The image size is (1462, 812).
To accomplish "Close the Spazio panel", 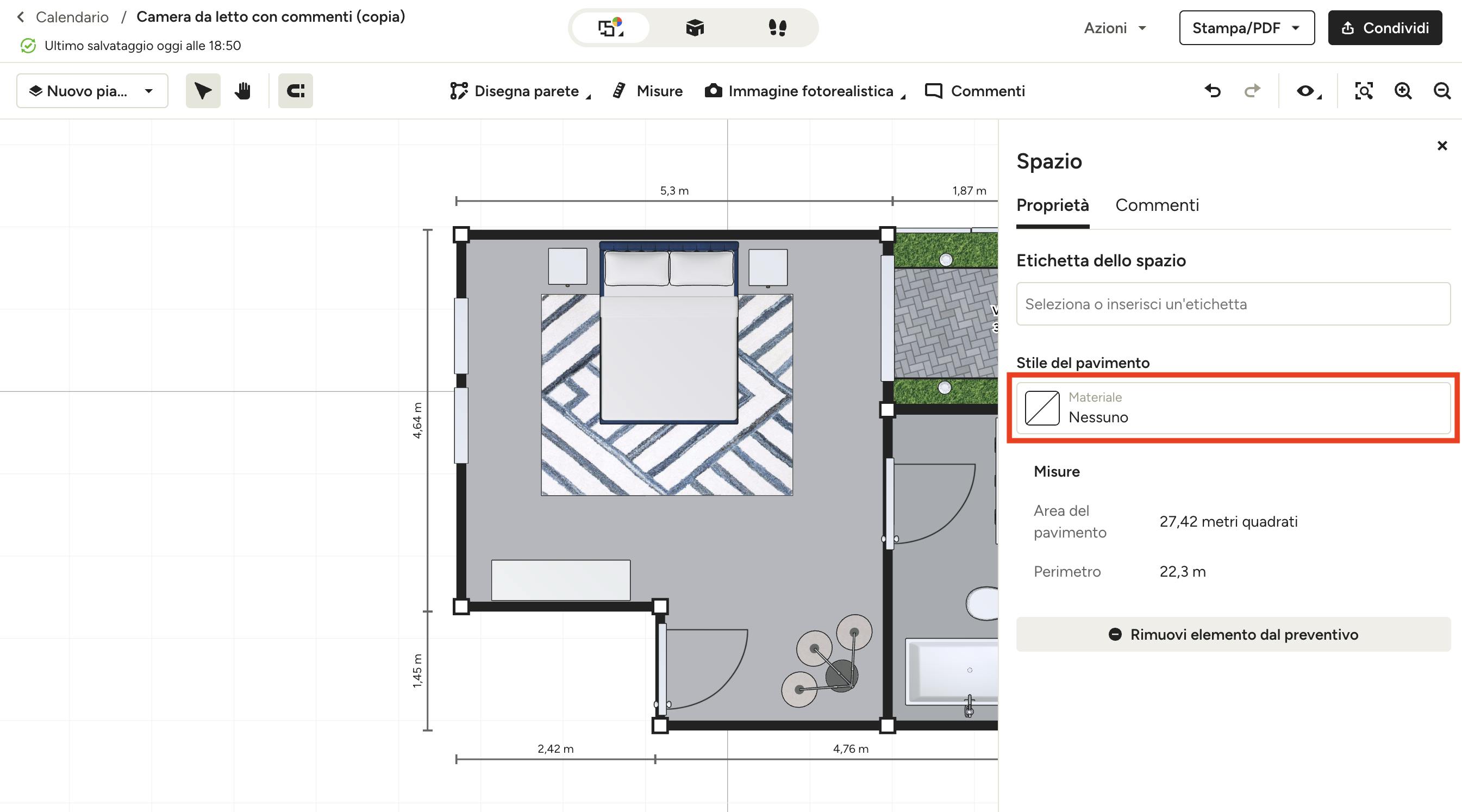I will 1442,146.
